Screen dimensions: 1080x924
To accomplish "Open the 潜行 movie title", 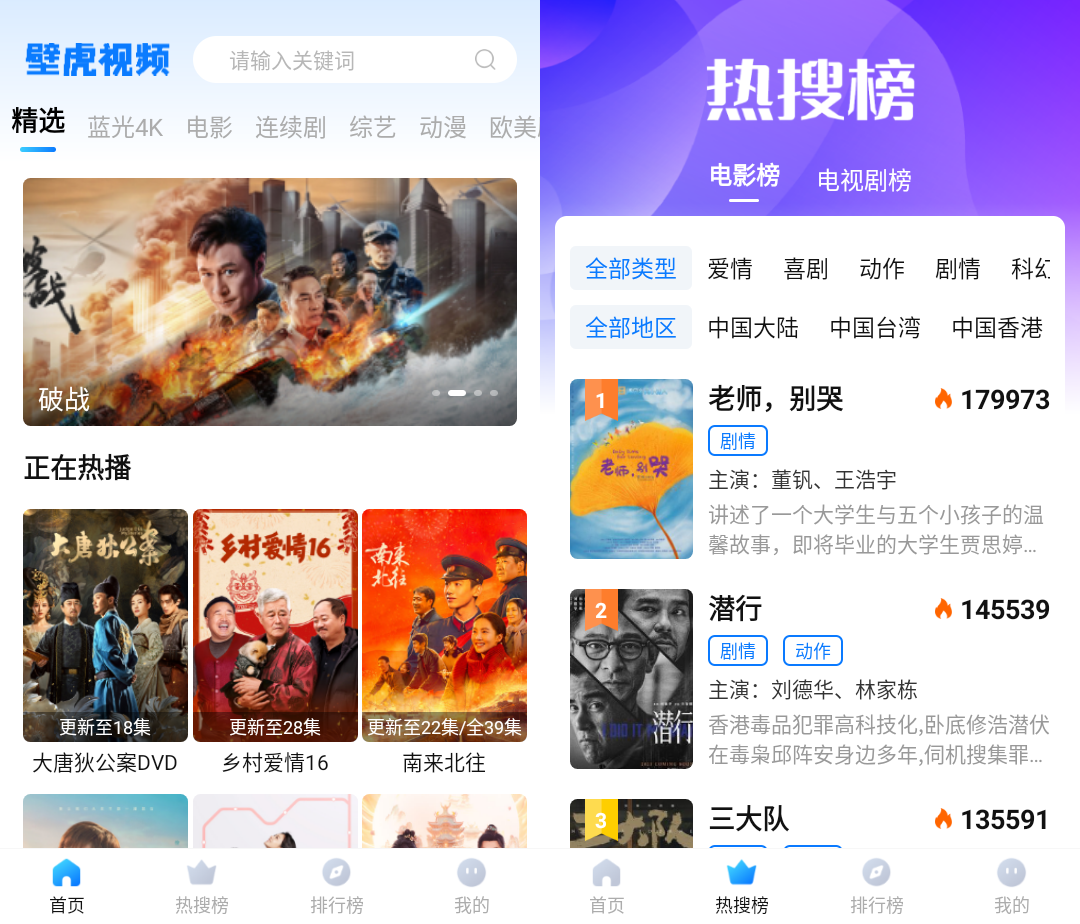I will click(735, 609).
